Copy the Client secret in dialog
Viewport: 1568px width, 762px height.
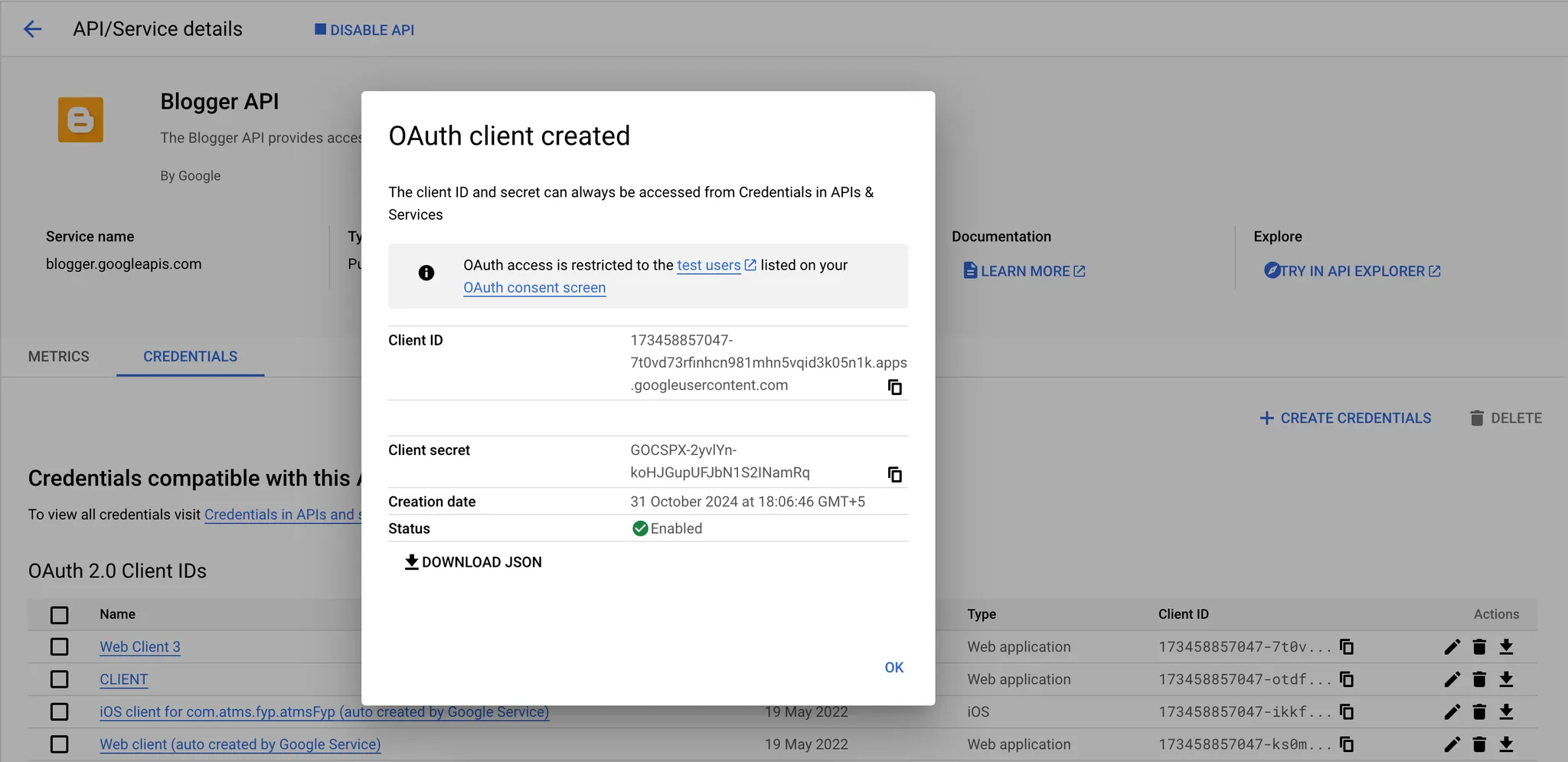coord(894,474)
